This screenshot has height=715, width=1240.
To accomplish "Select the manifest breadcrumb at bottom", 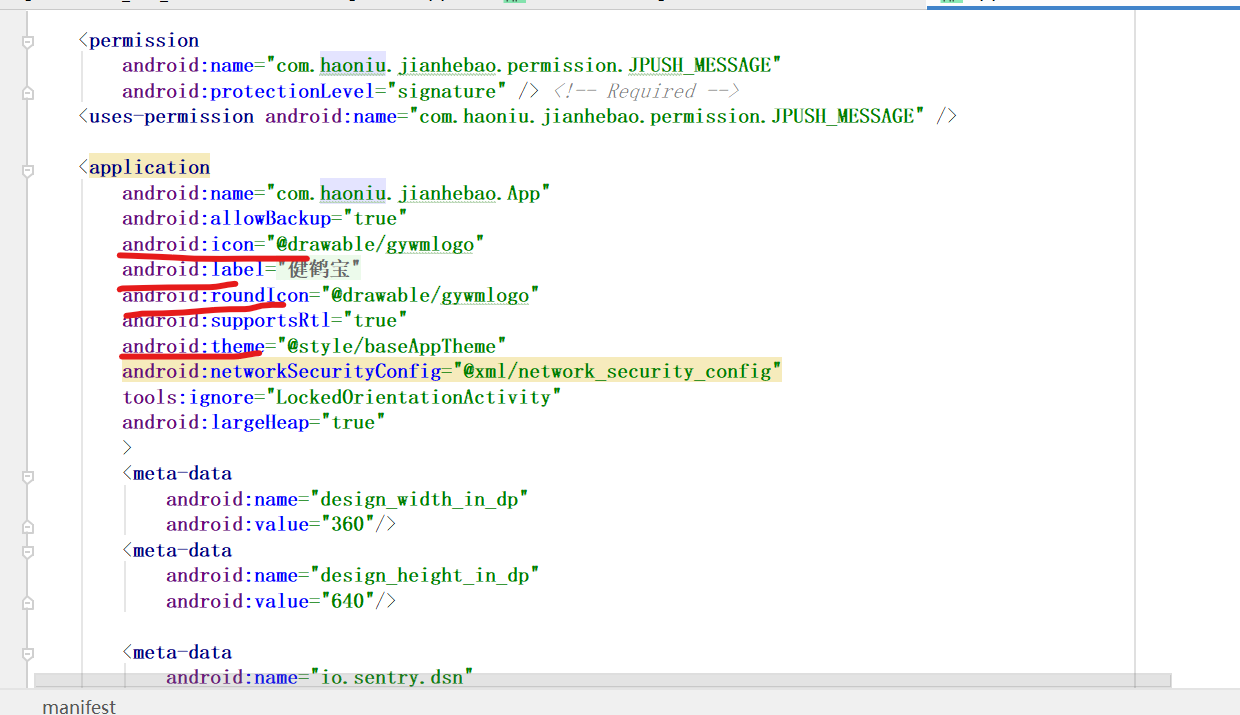I will click(79, 706).
